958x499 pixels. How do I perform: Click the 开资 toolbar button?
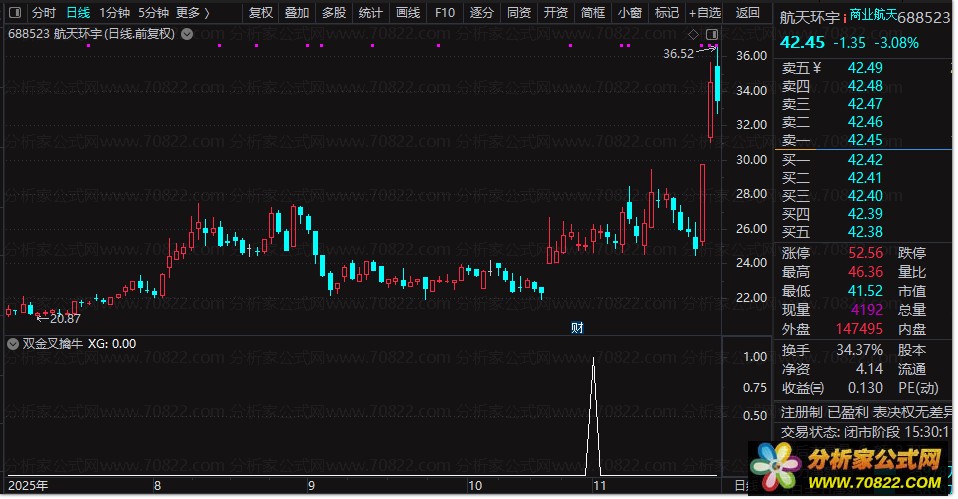pyautogui.click(x=555, y=12)
